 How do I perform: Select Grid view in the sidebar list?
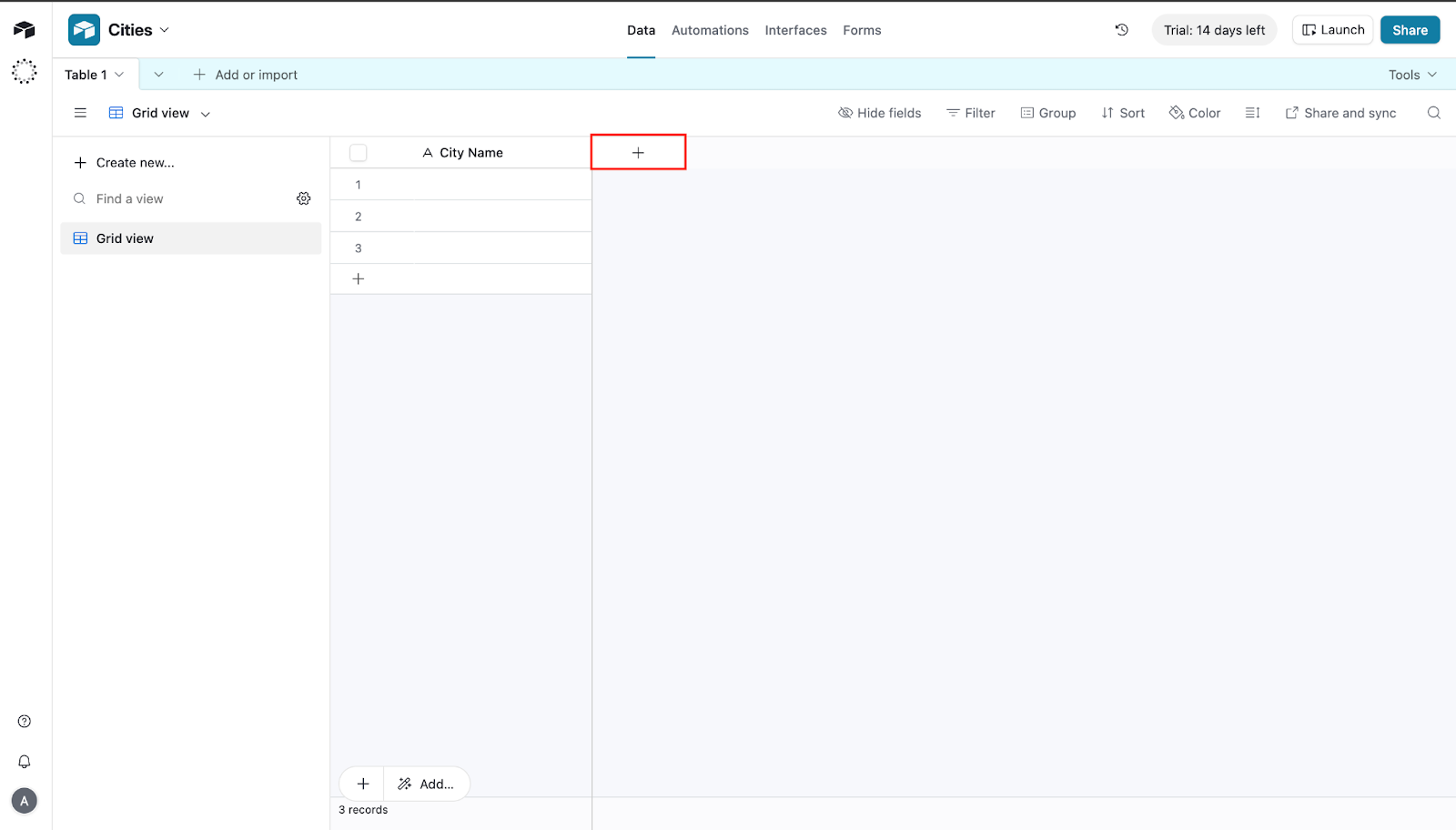(x=191, y=238)
